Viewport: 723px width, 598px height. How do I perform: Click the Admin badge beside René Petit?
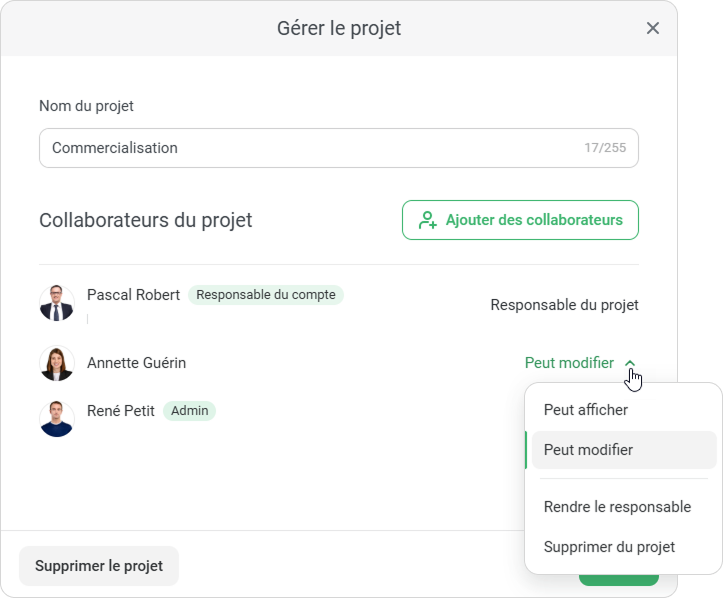point(189,410)
